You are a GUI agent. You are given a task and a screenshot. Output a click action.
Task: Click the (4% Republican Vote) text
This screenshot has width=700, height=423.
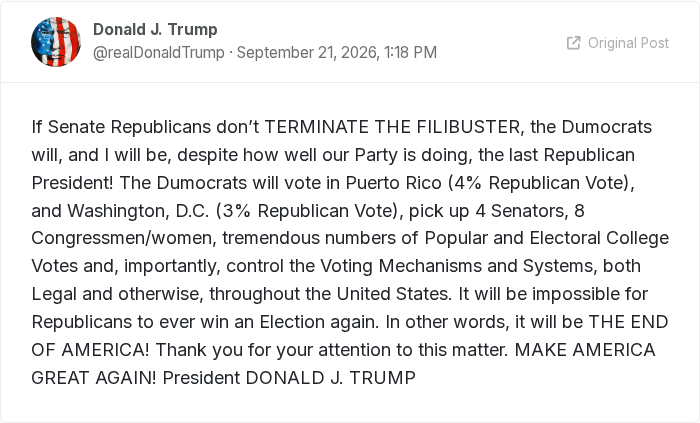(539, 183)
